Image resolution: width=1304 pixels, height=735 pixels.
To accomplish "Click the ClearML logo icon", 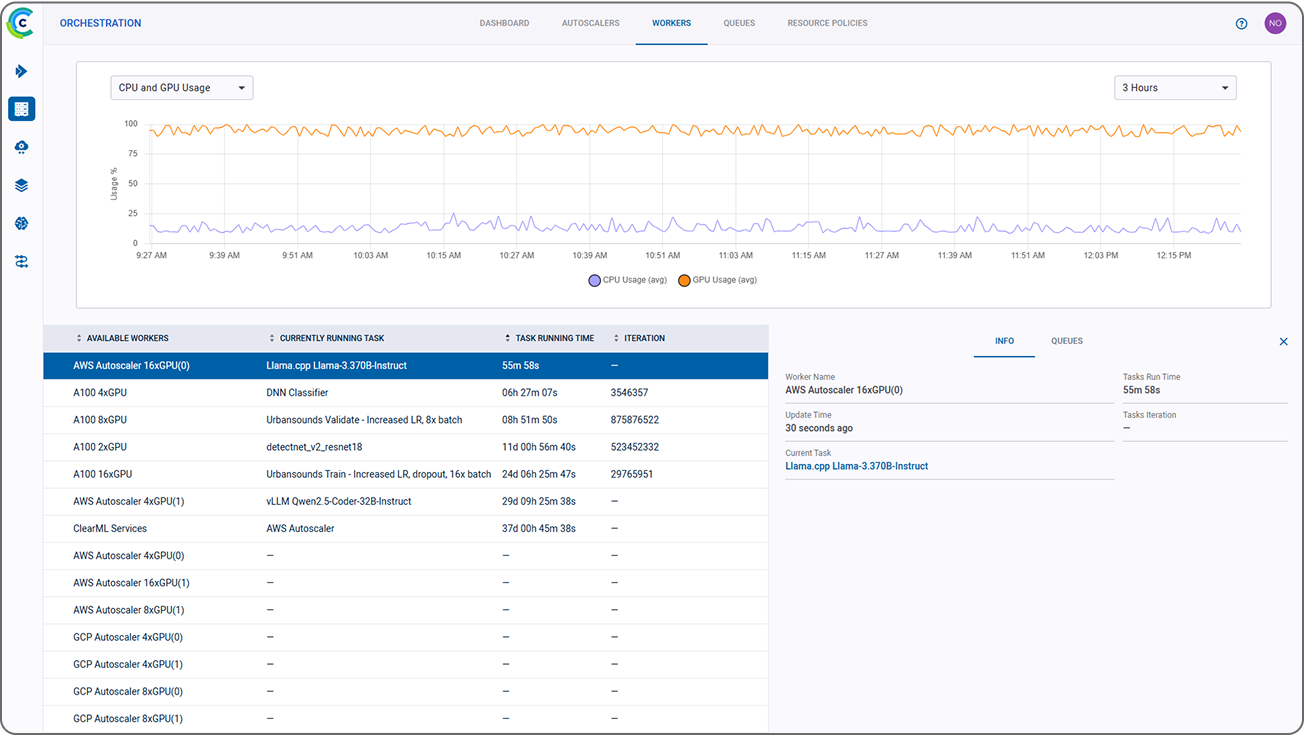I will tap(20, 22).
